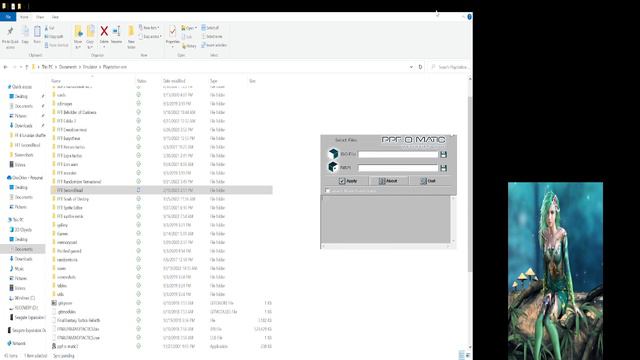Browse for Patch file in PPF-O-Matic
640x360 pixels.
tap(443, 168)
